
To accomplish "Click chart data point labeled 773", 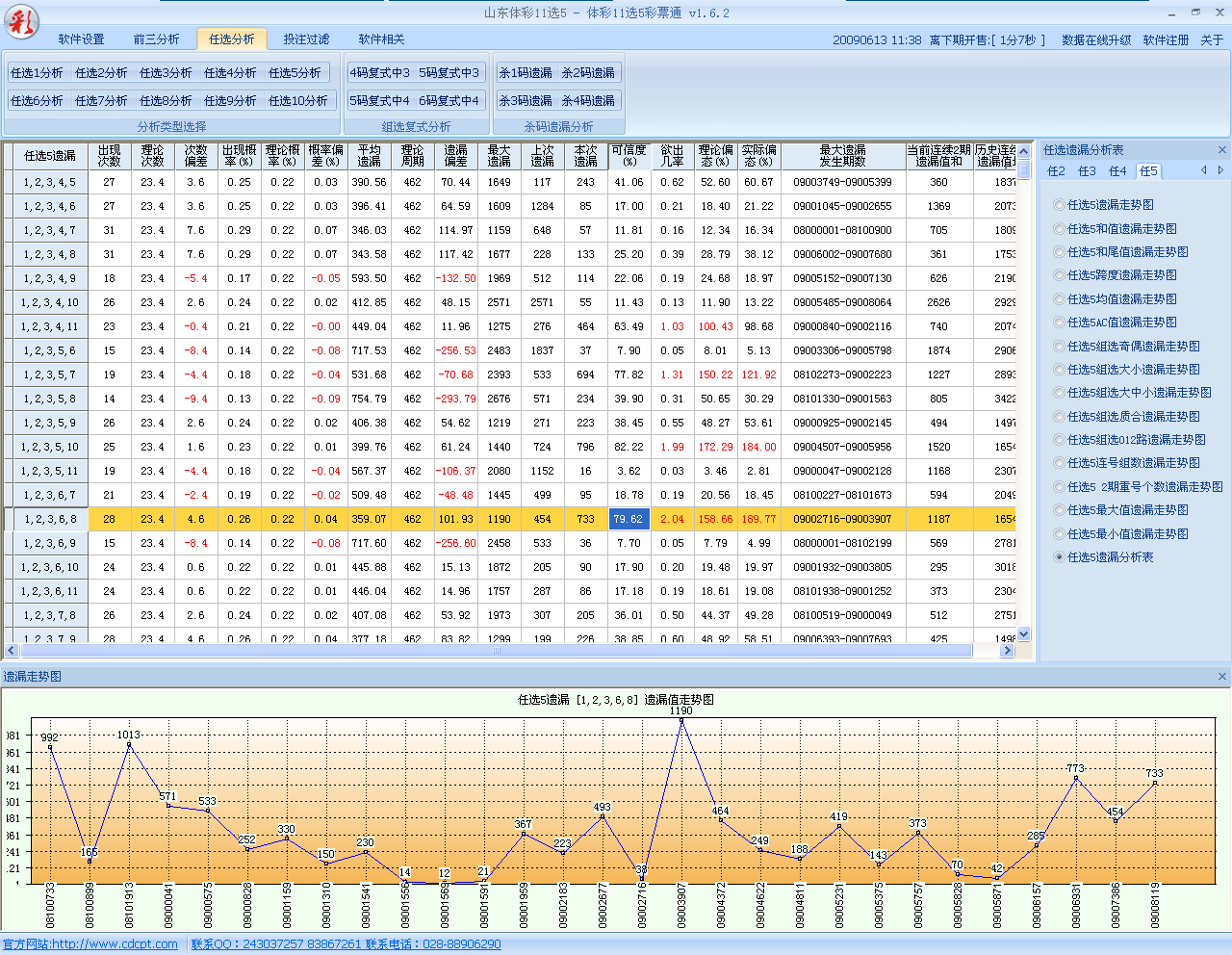I will point(1076,778).
